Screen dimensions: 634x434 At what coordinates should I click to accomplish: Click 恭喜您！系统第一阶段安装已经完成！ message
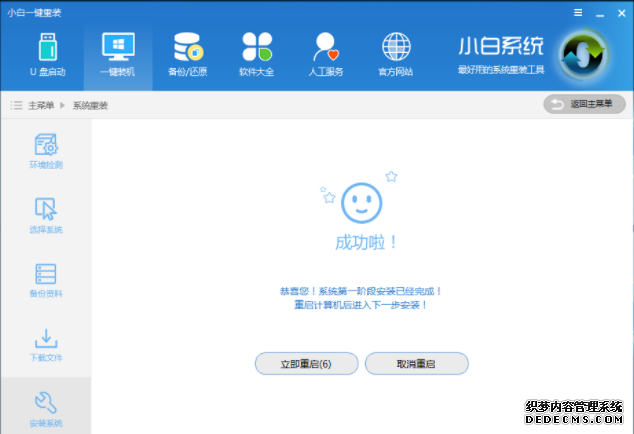pyautogui.click(x=361, y=291)
